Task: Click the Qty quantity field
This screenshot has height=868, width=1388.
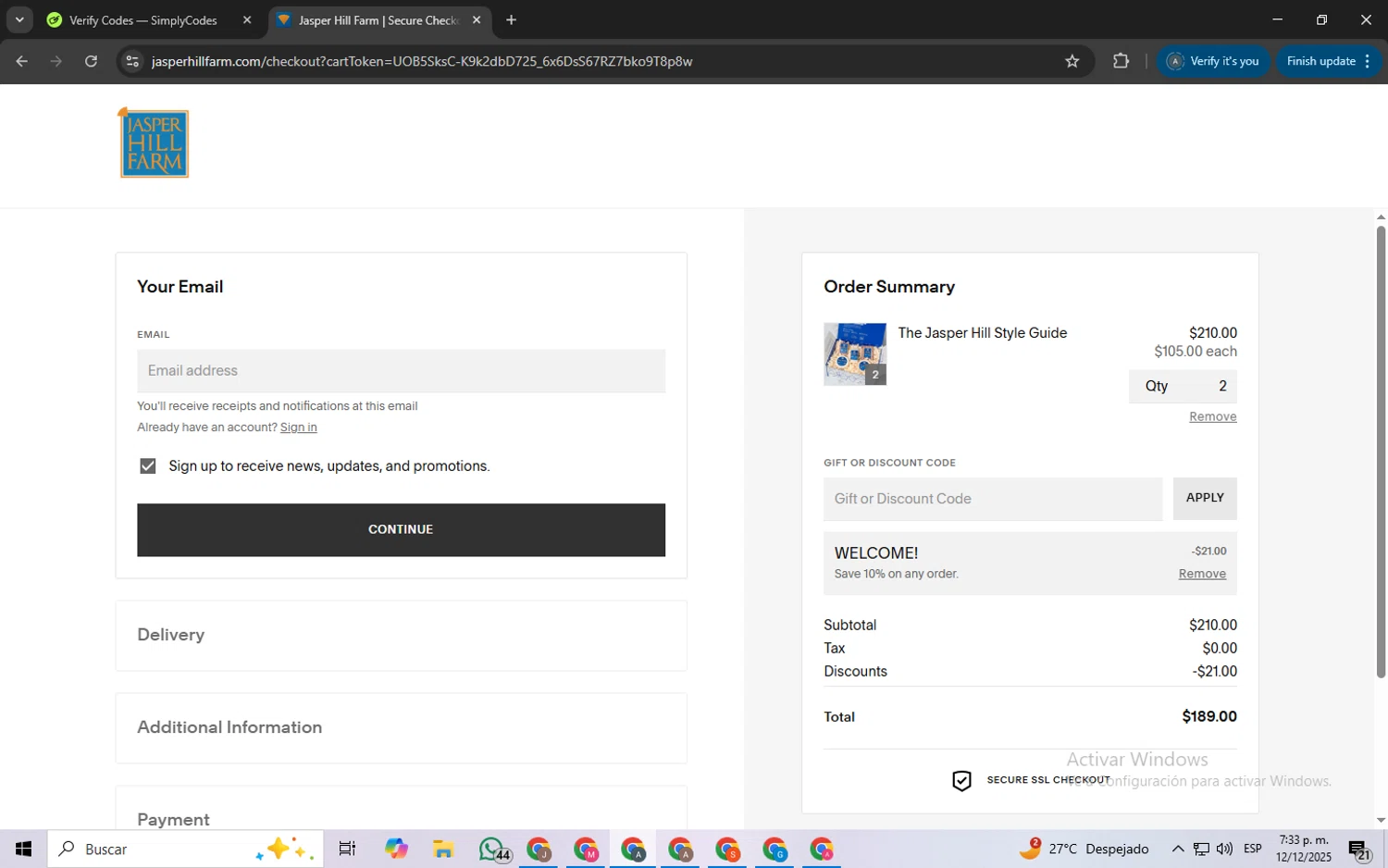Action: pyautogui.click(x=1183, y=386)
